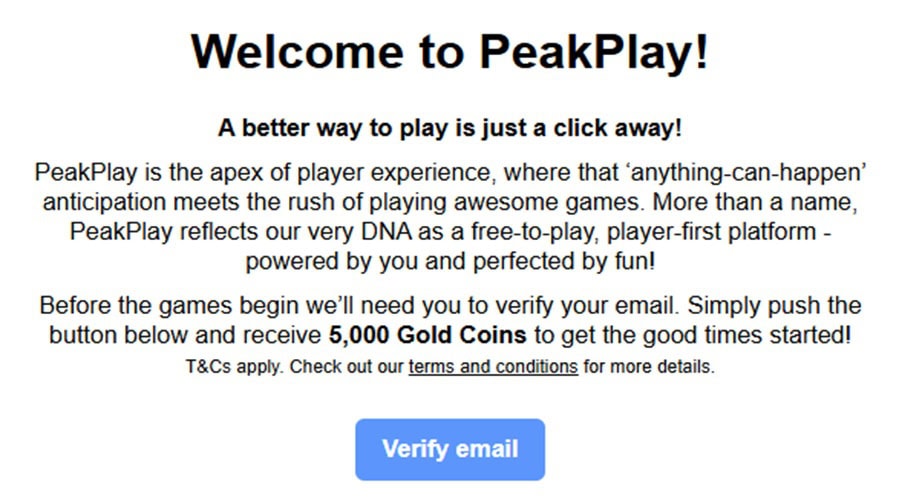
Task: Click the 'for more details' text
Action: 650,366
